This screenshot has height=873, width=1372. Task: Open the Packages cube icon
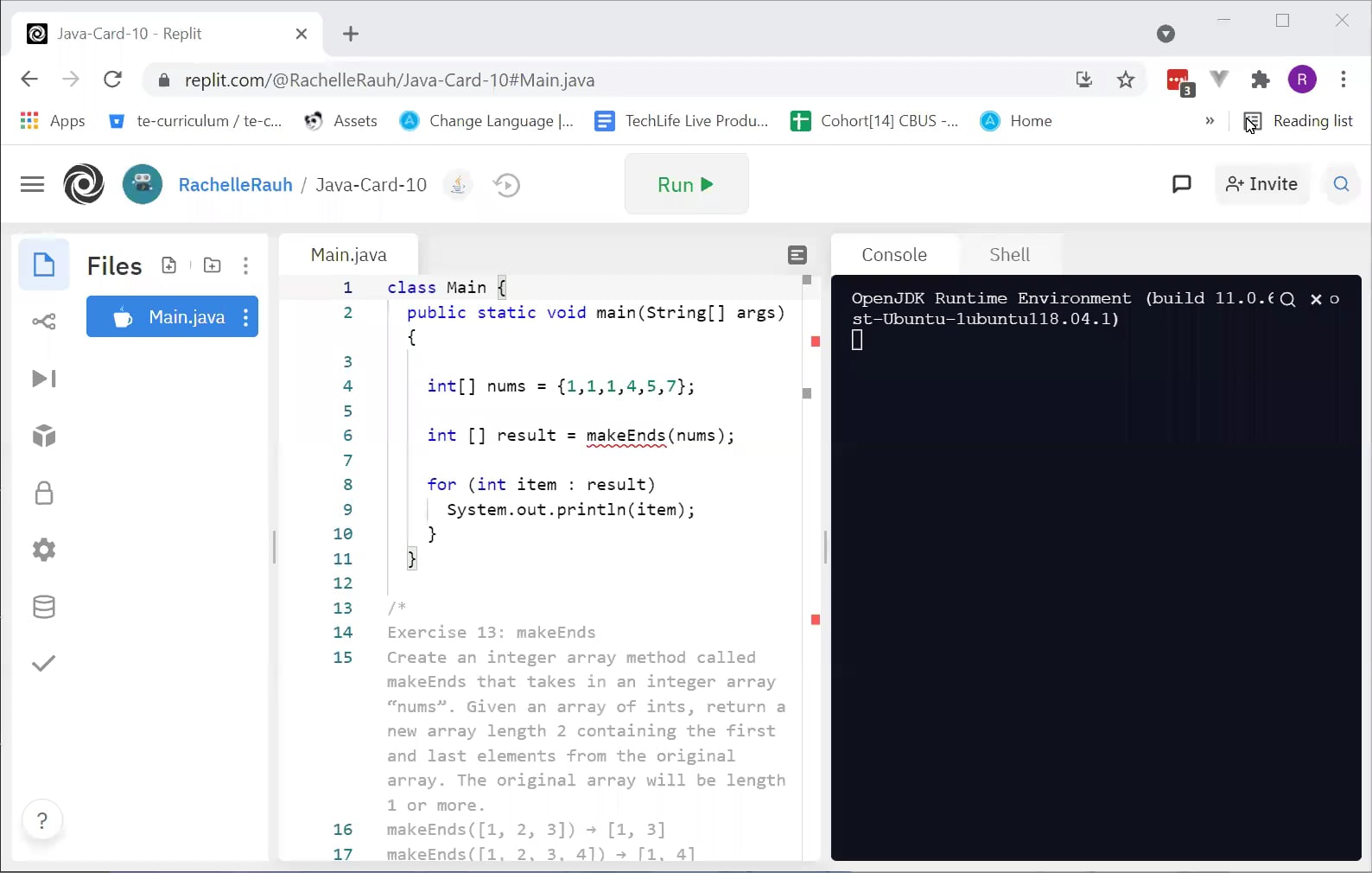coord(44,436)
